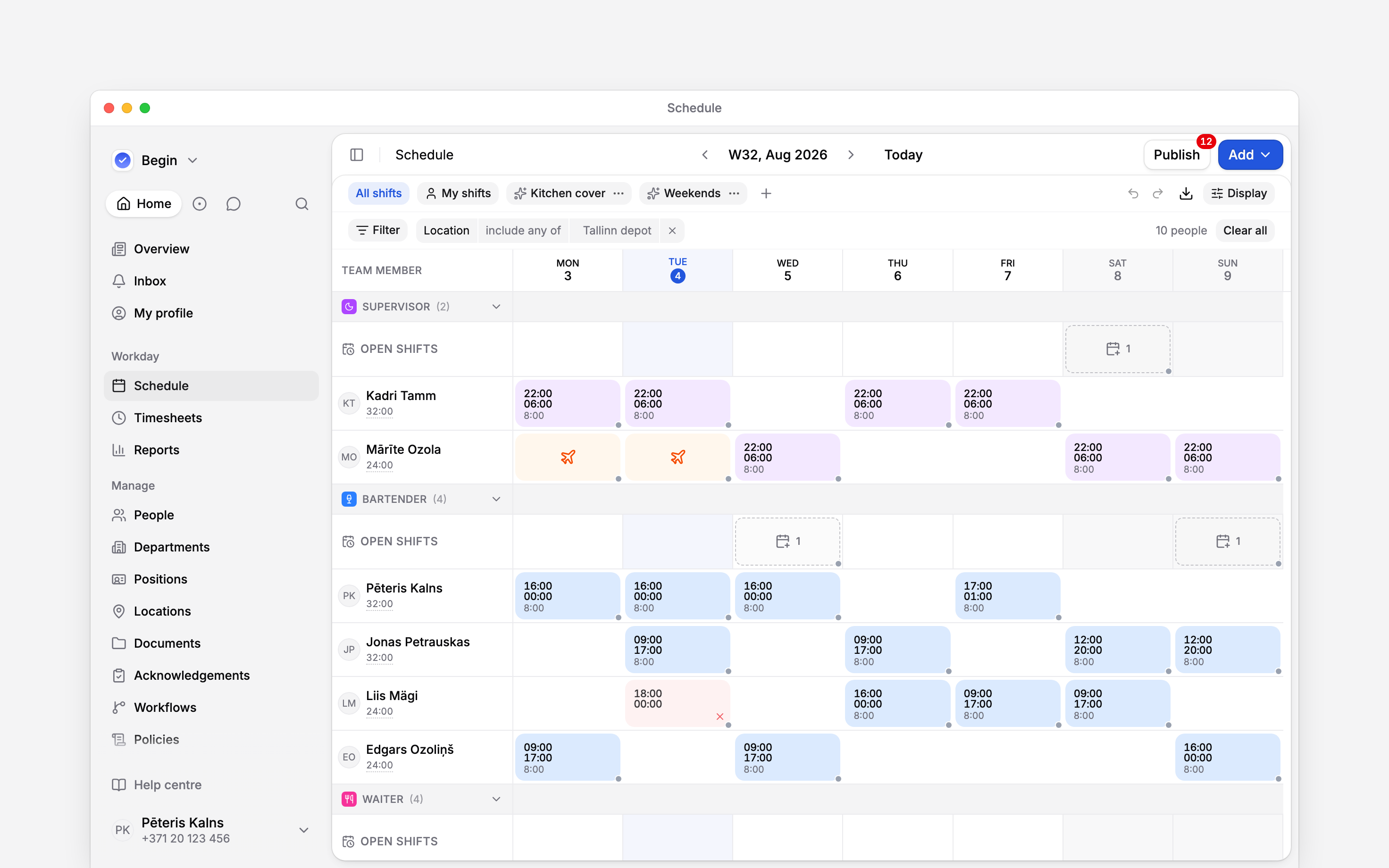Click the undo arrow icon
The height and width of the screenshot is (868, 1389).
pos(1133,193)
